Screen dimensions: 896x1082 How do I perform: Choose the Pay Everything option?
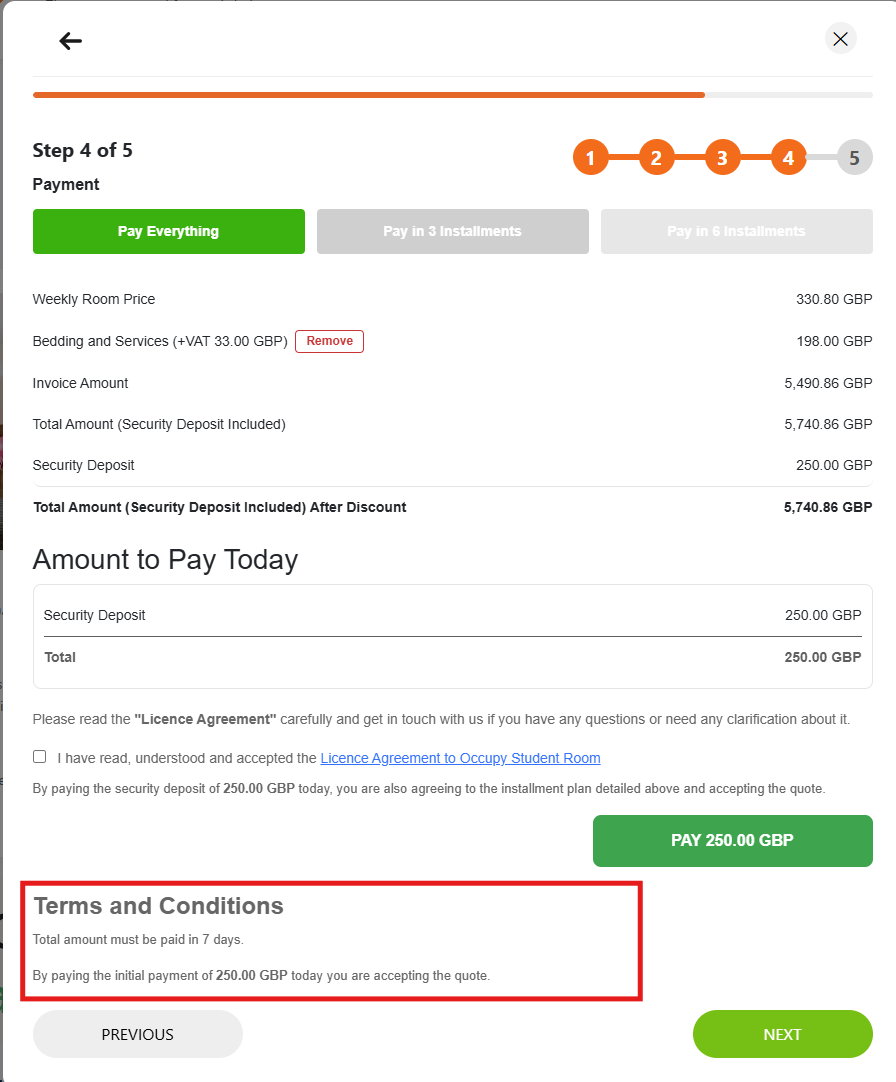pos(168,231)
